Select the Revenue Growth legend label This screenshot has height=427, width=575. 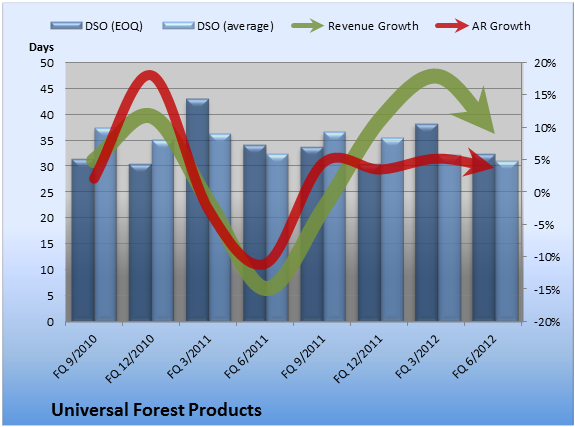coord(373,26)
